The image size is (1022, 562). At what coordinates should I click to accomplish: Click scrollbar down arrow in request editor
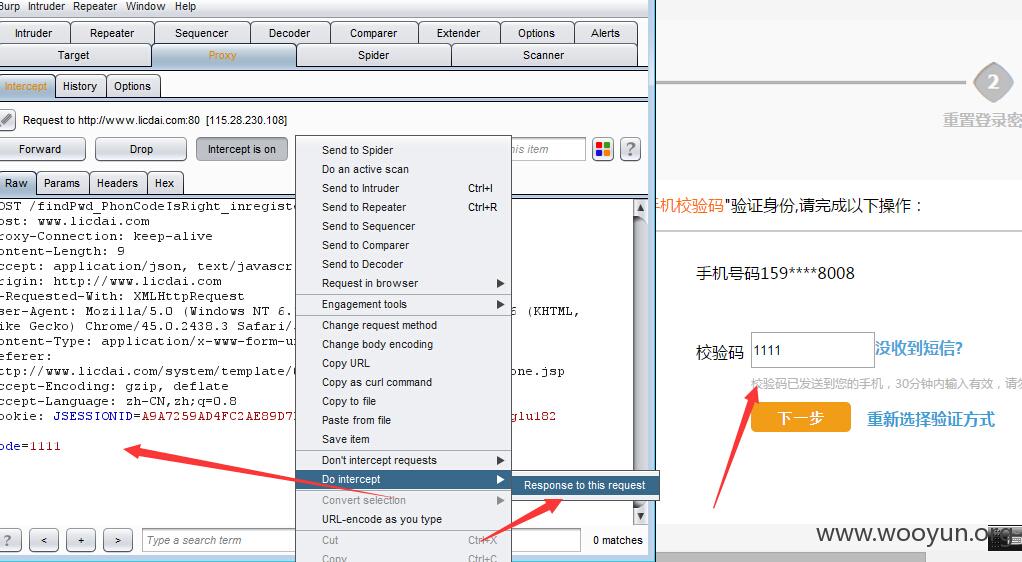640,516
